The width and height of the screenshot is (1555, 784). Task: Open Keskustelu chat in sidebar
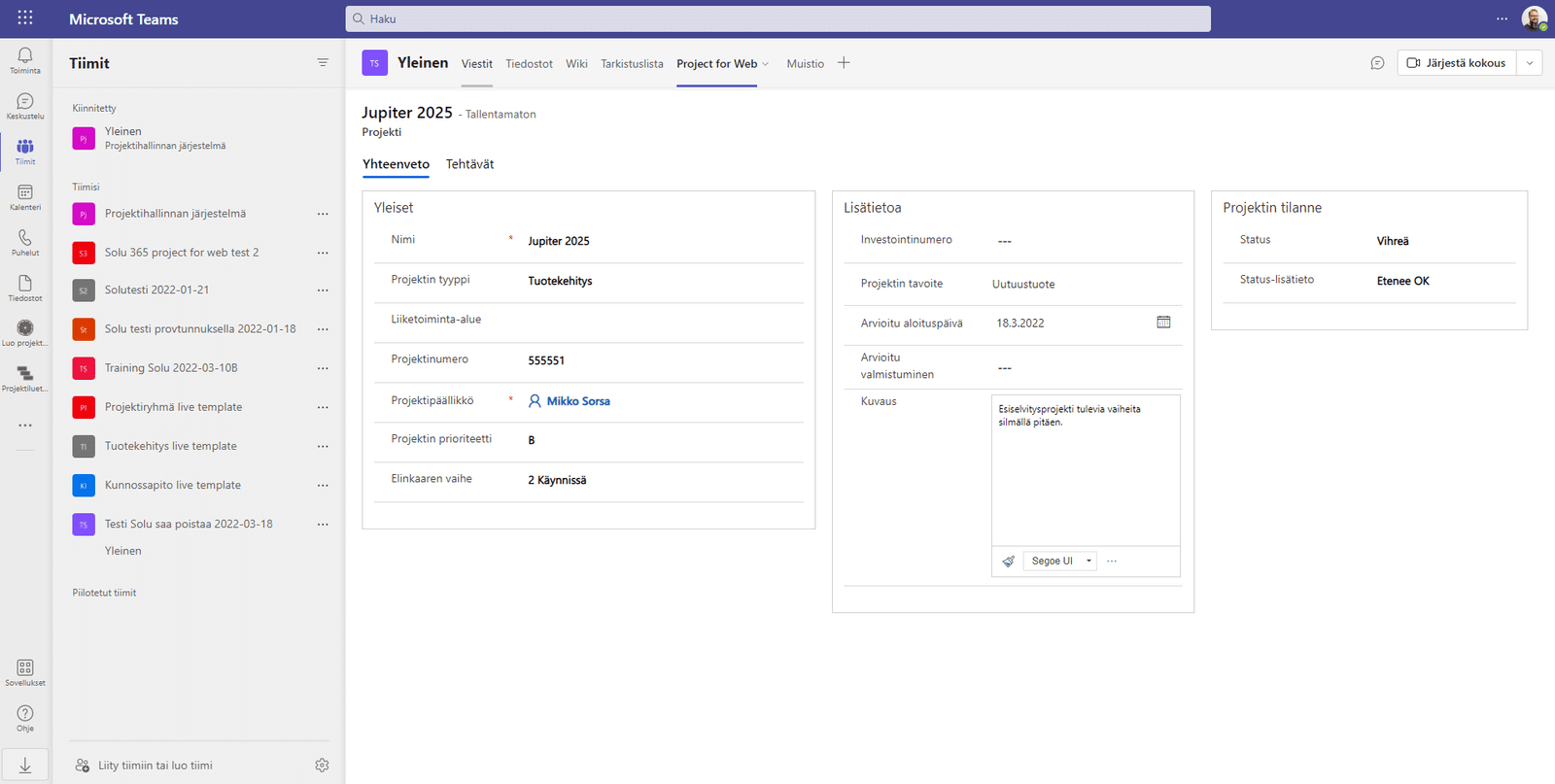tap(25, 106)
